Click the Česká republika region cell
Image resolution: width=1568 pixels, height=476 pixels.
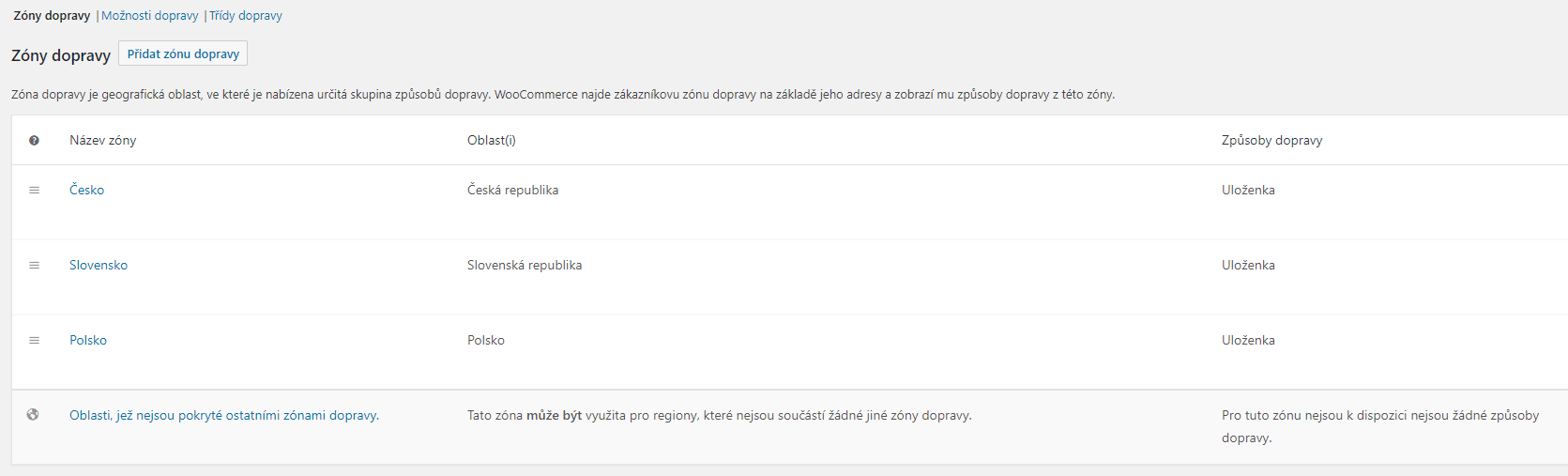(x=513, y=190)
